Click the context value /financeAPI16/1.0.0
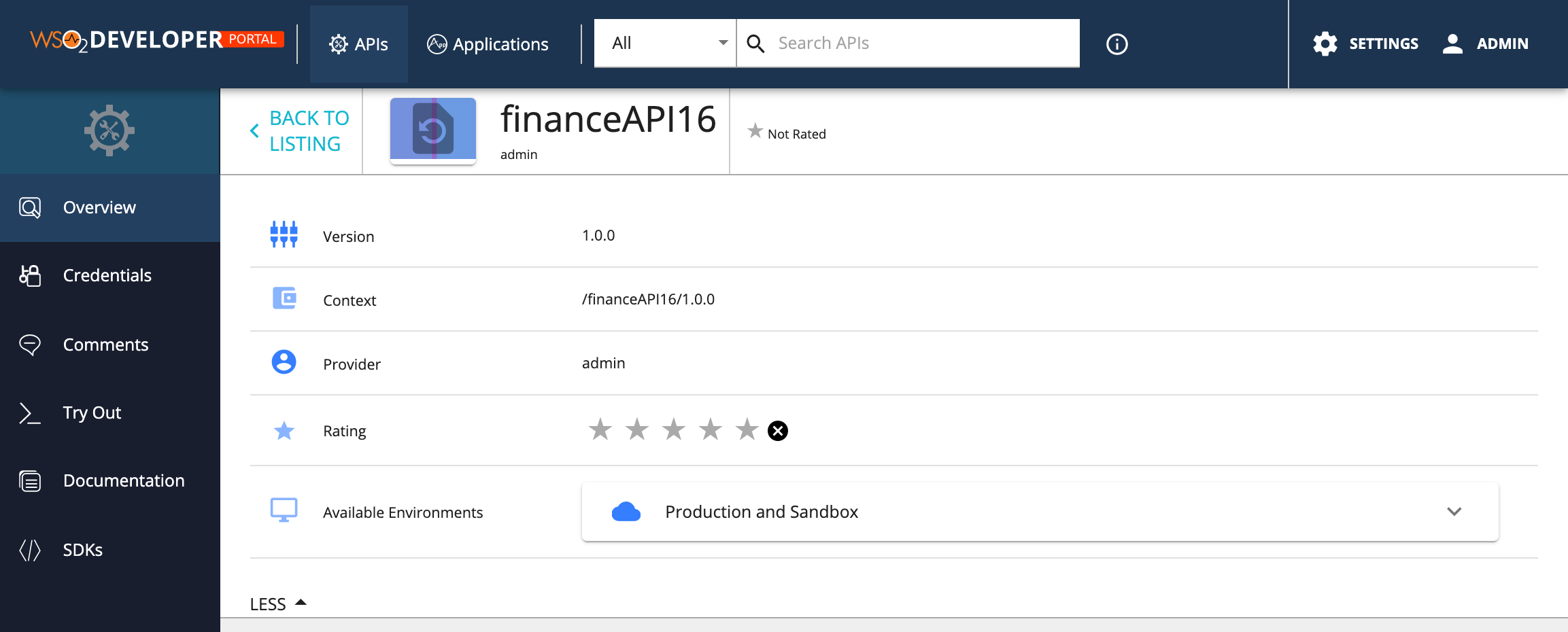 (648, 299)
